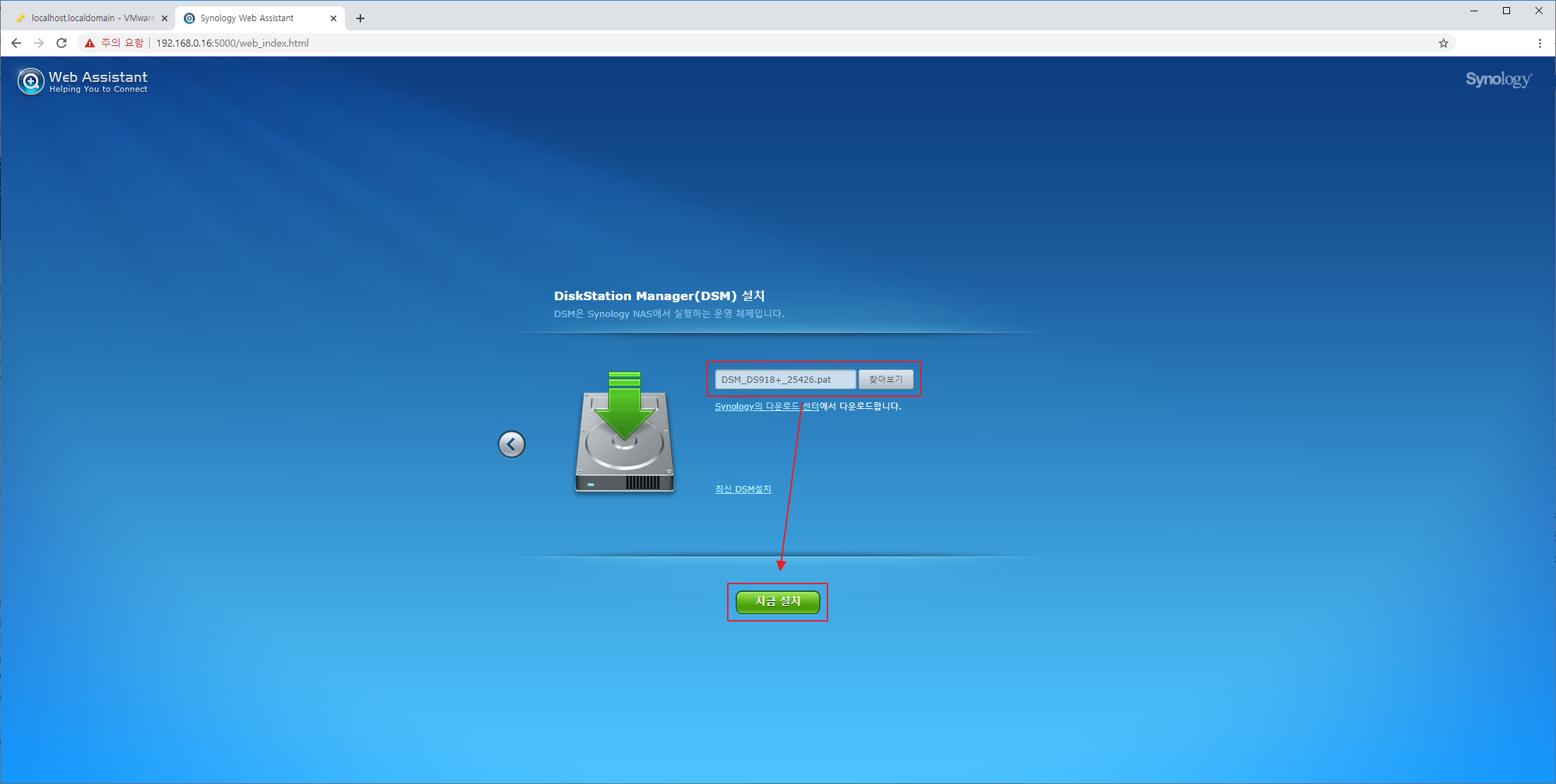
Task: Click the security warning triangle icon
Action: pos(90,43)
